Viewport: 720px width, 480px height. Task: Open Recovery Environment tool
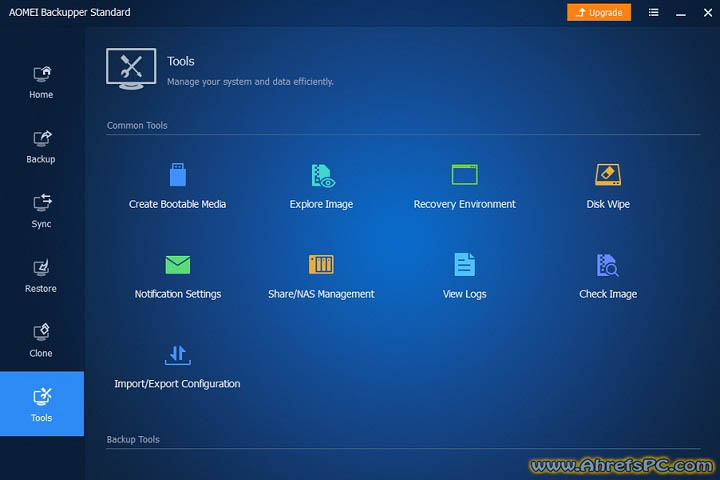pos(465,186)
